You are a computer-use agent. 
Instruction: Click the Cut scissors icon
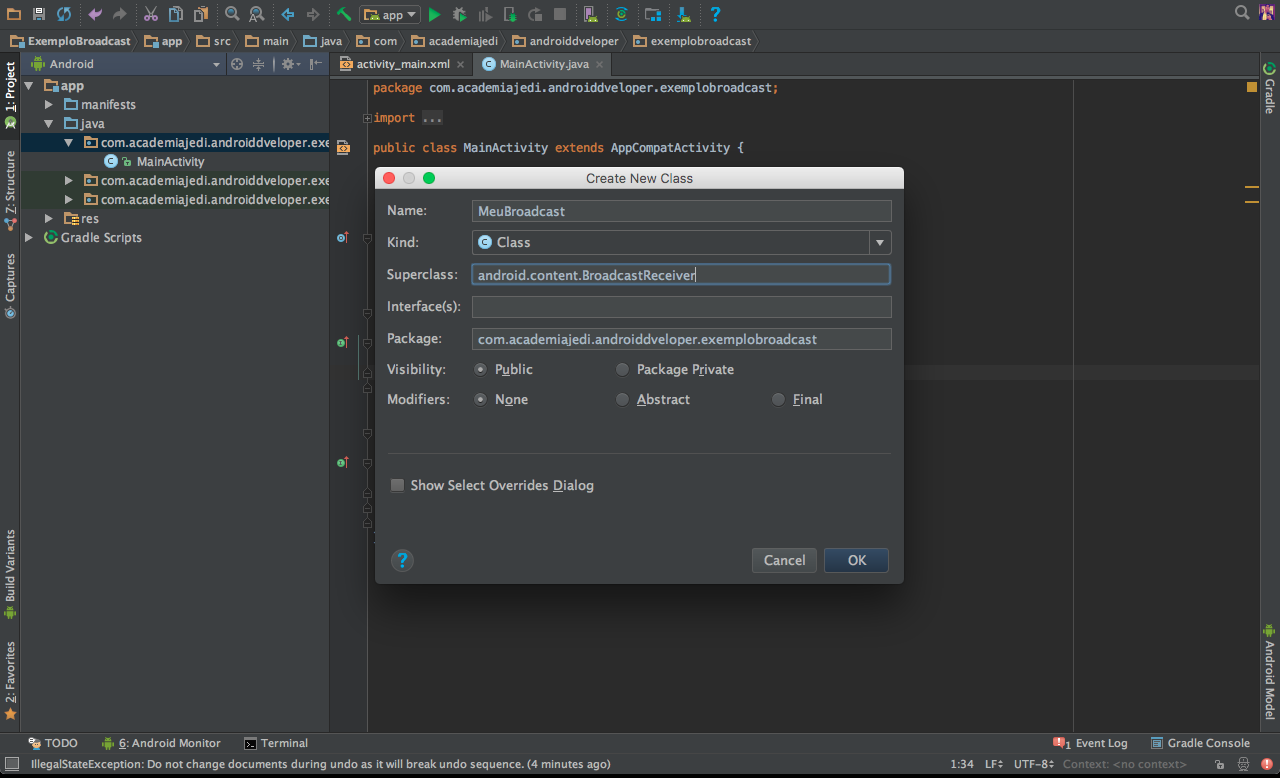tap(150, 14)
